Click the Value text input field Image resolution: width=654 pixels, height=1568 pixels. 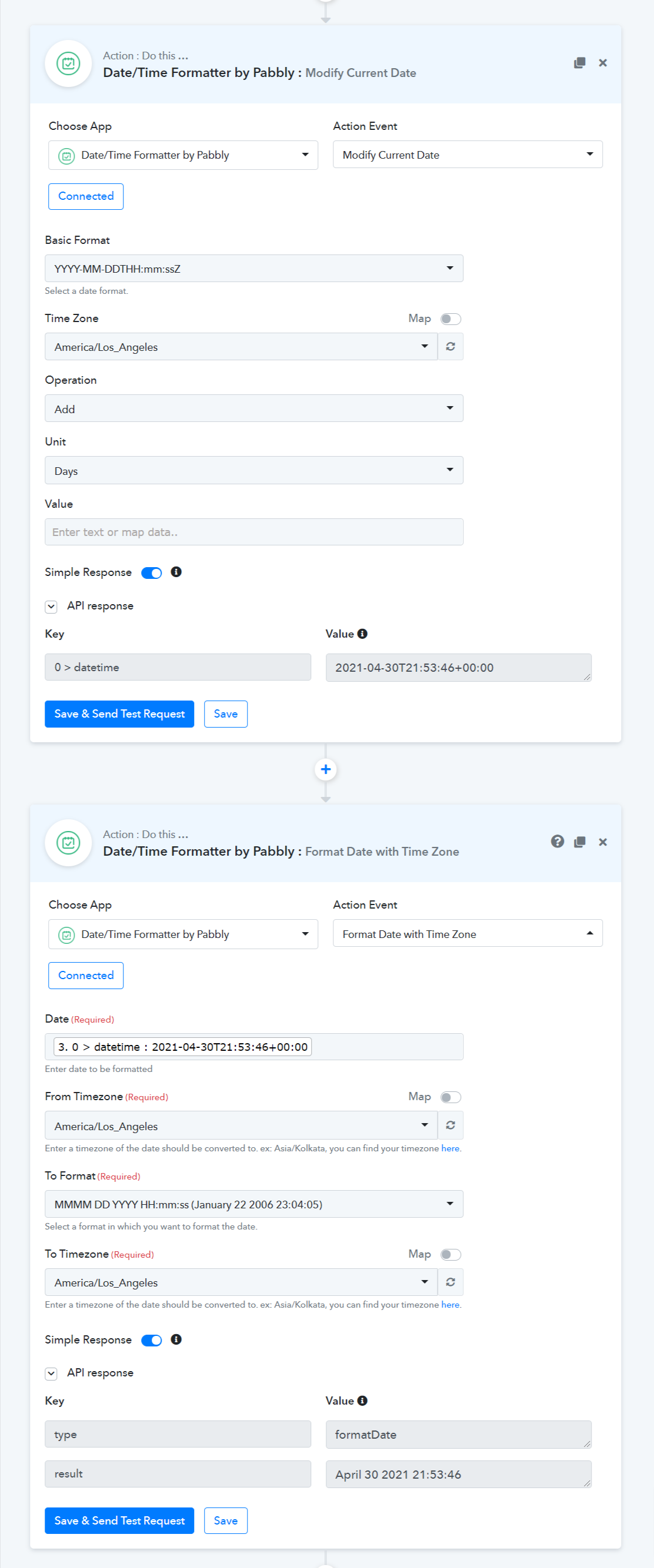[254, 532]
